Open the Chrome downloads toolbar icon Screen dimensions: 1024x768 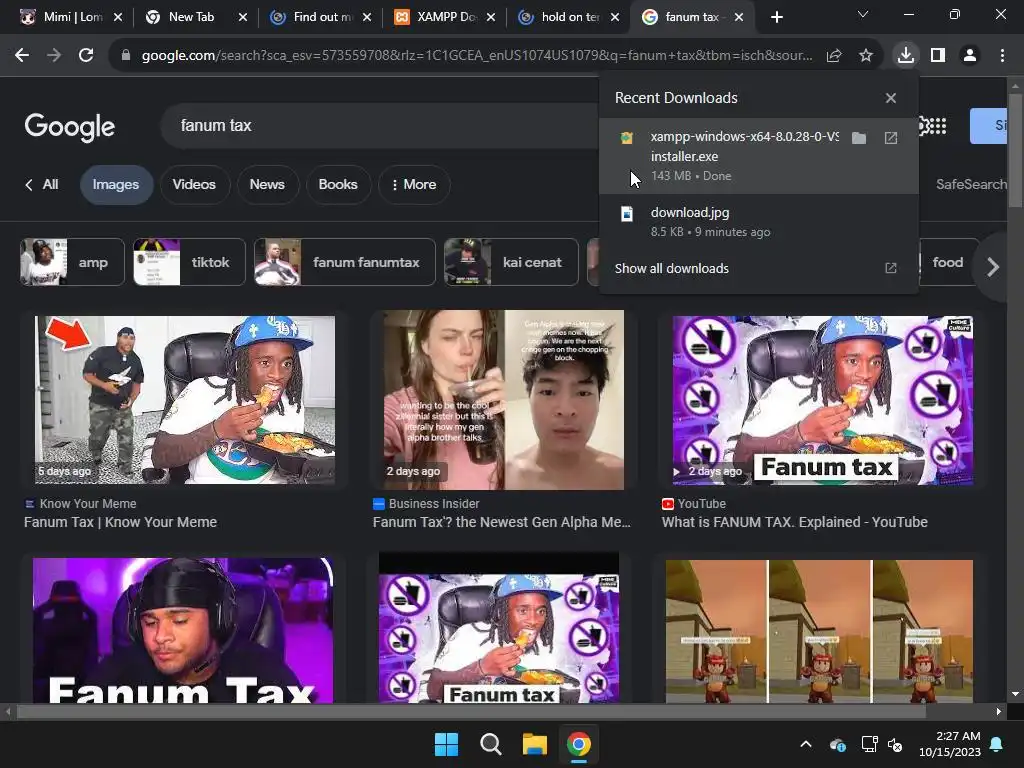pos(906,56)
